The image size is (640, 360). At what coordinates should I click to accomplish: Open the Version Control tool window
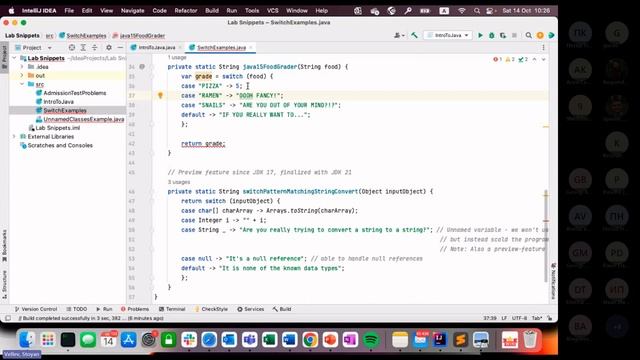coord(36,309)
